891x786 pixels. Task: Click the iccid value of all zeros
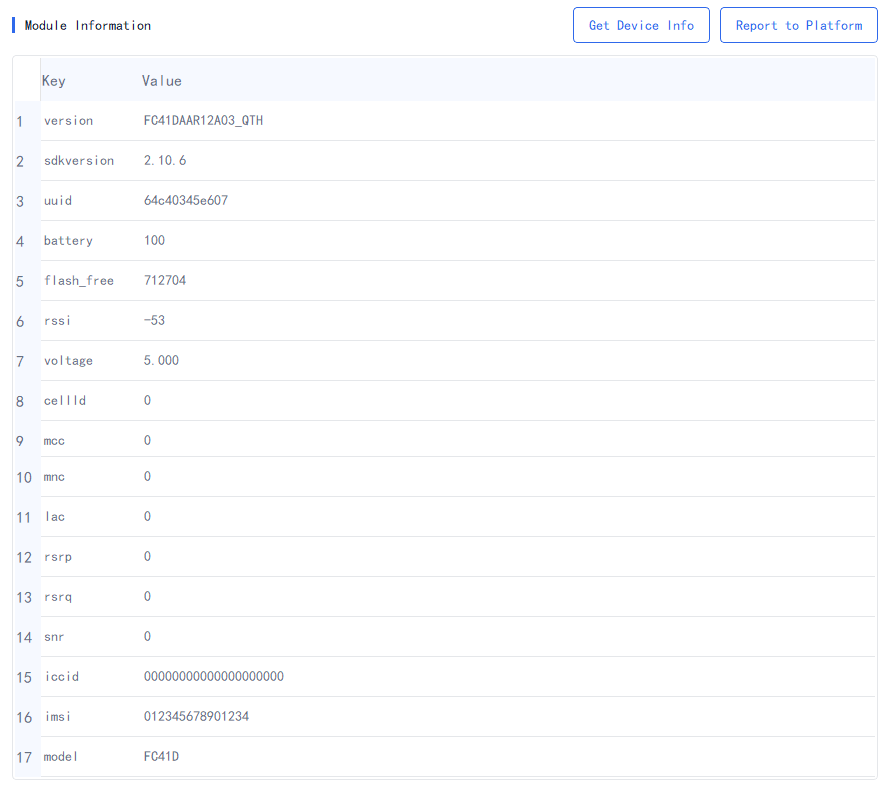coord(214,676)
